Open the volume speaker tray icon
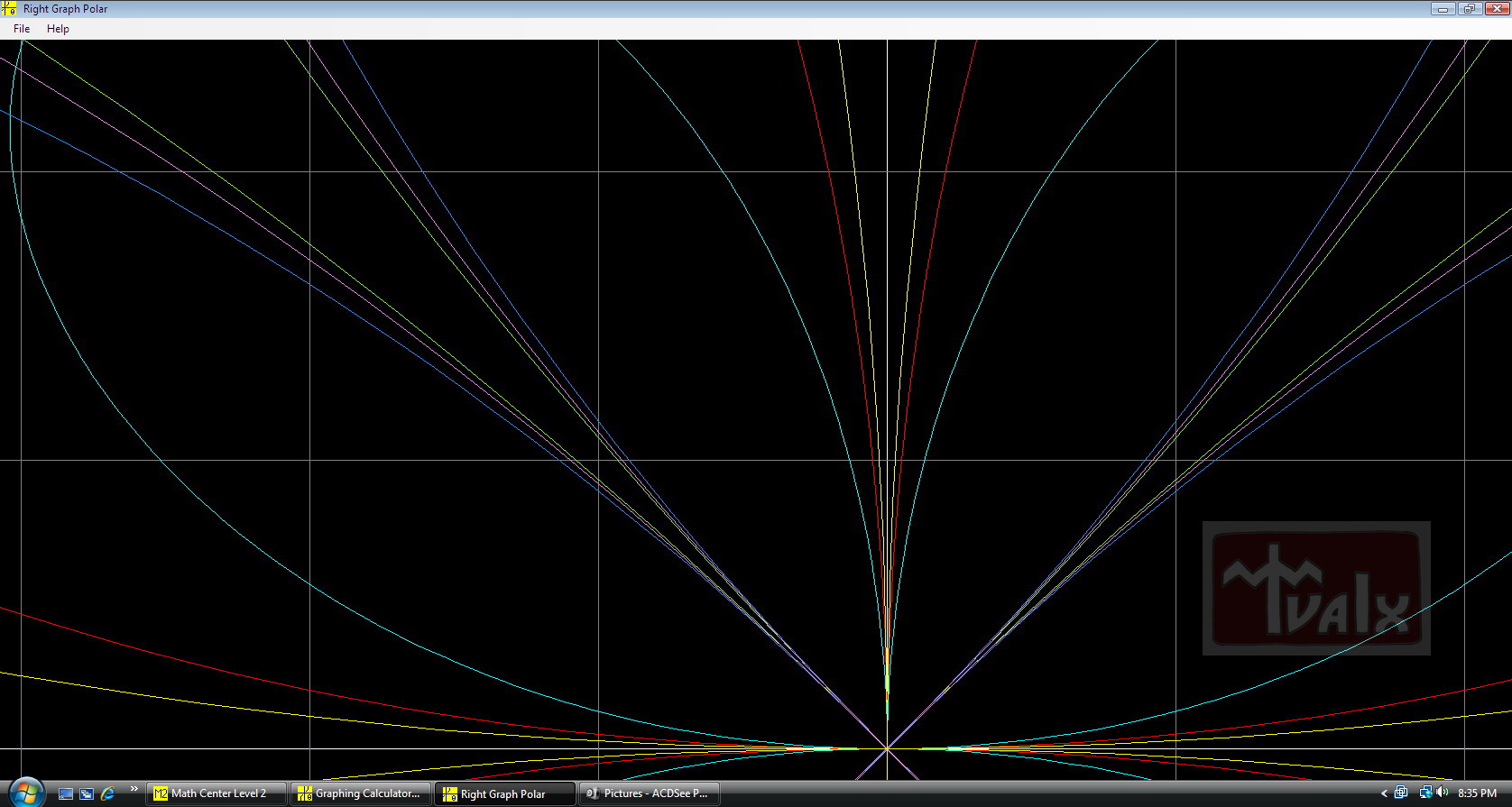This screenshot has width=1512, height=807. (1442, 793)
